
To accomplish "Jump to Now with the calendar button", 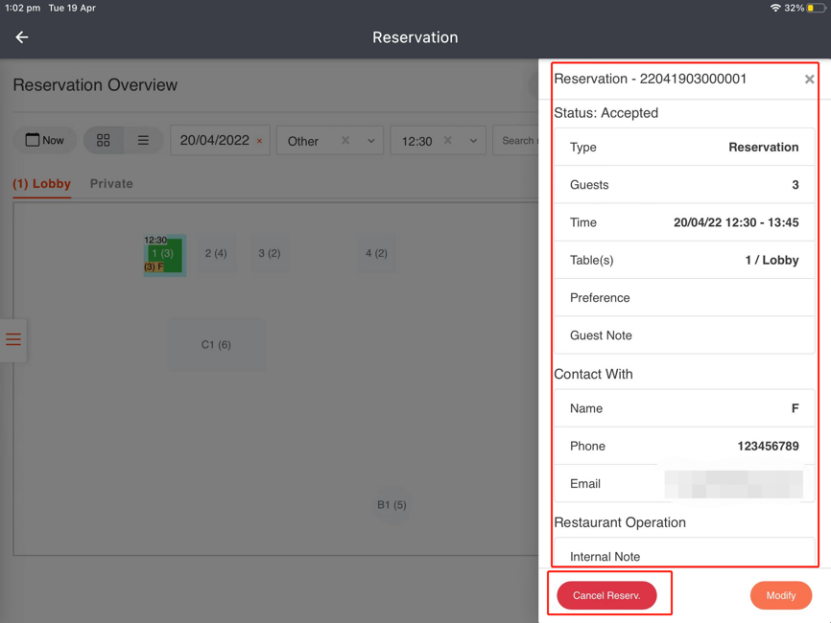I will click(44, 141).
